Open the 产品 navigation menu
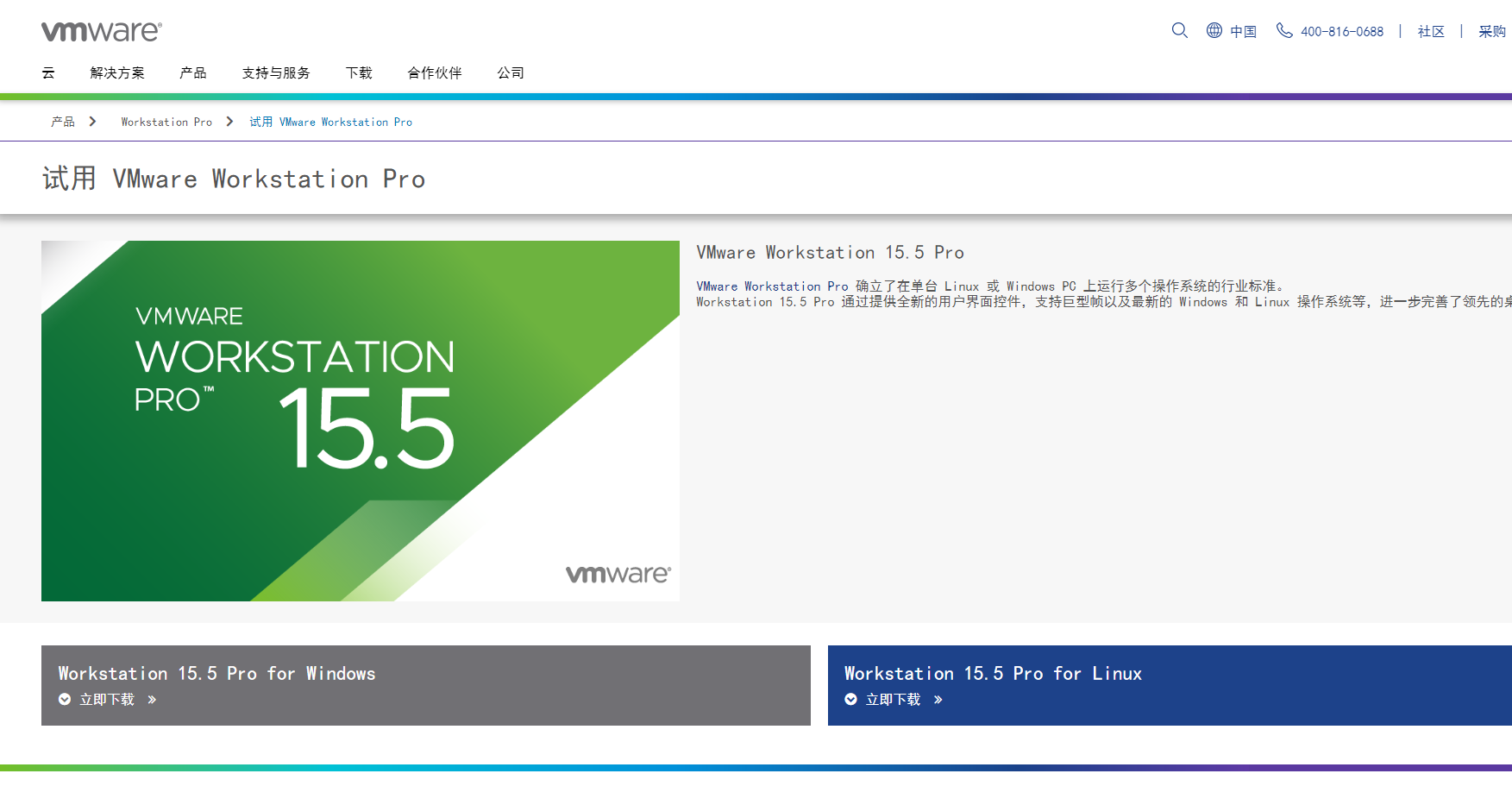The image size is (1512, 805). 193,73
